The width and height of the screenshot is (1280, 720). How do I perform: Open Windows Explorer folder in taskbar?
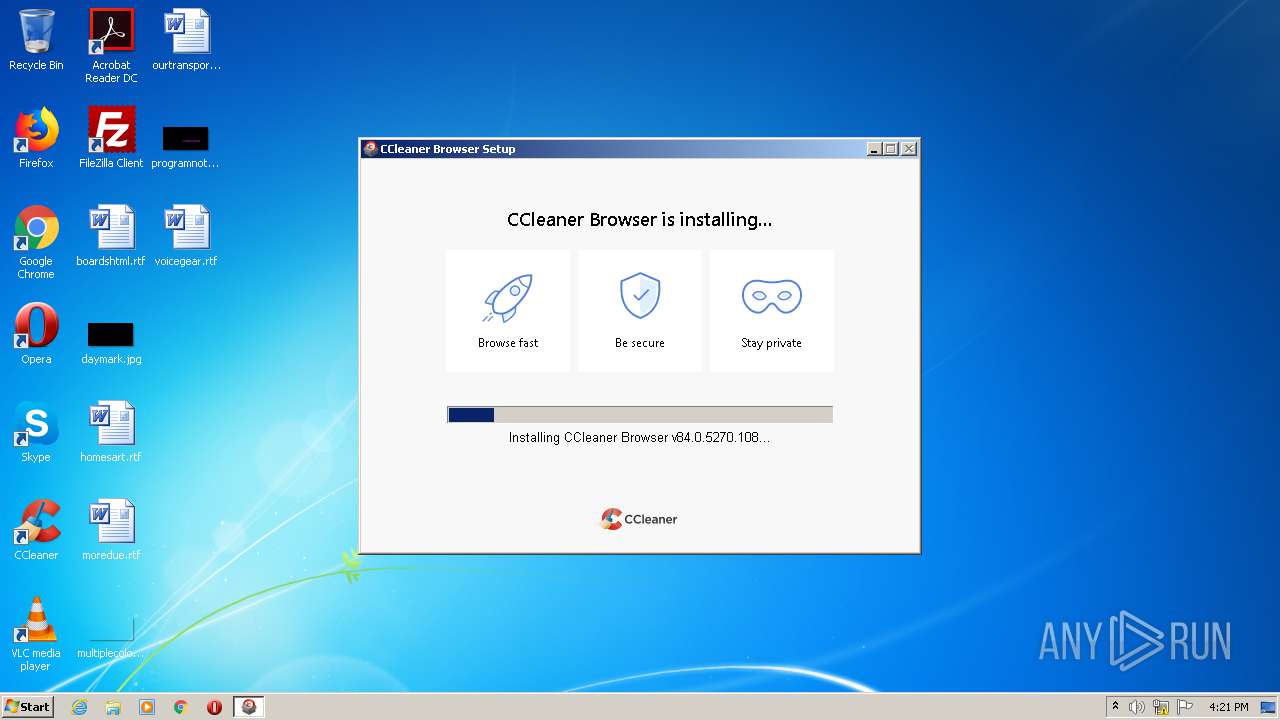[113, 707]
